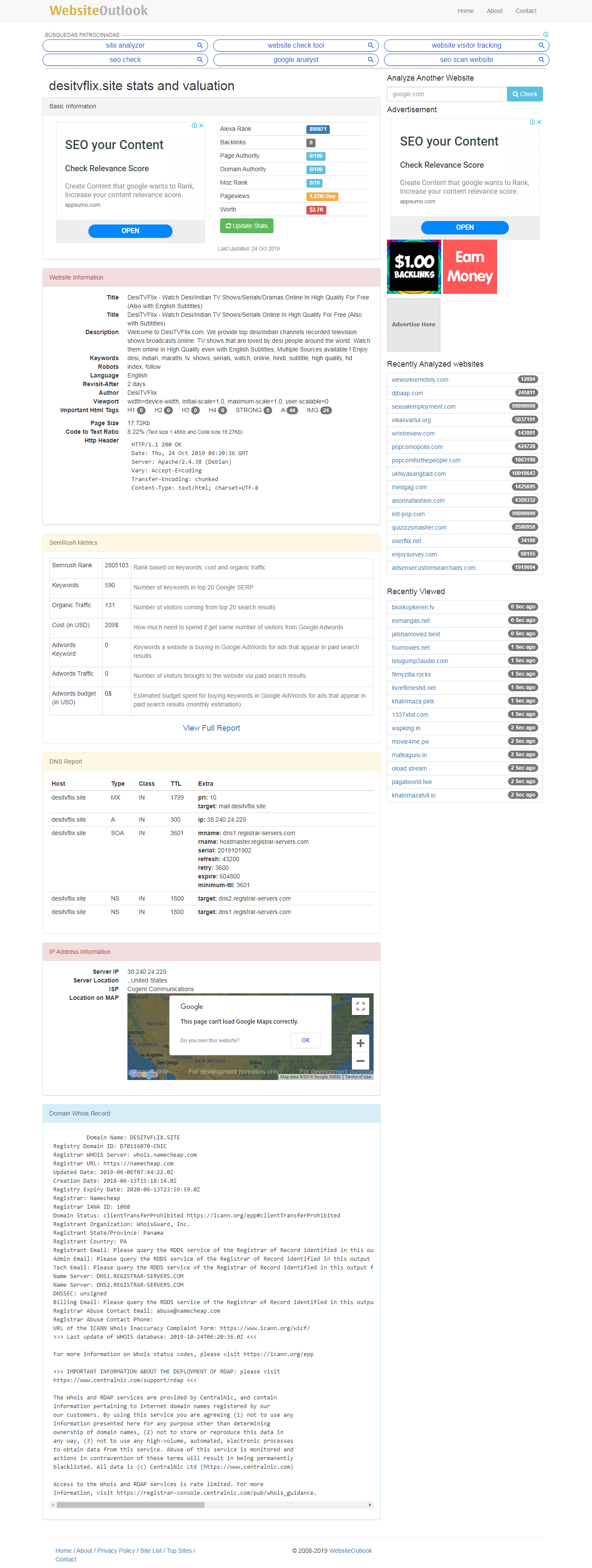Open Top Sites footer link

[179, 1550]
